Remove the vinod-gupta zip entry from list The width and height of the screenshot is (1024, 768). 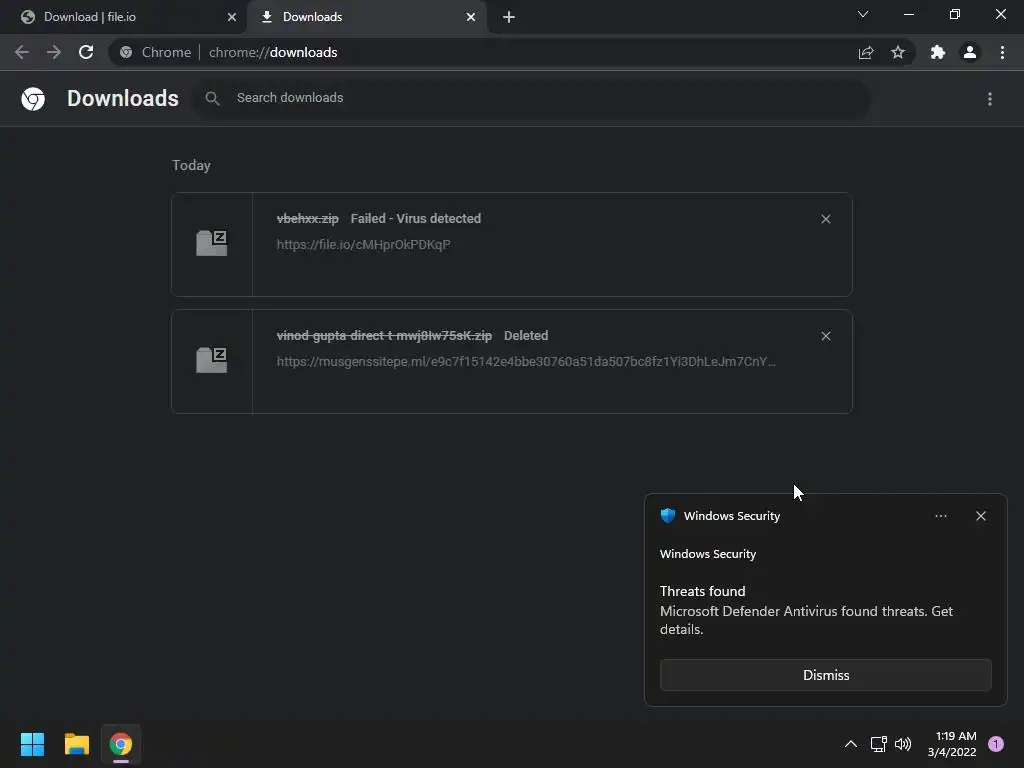(x=826, y=336)
